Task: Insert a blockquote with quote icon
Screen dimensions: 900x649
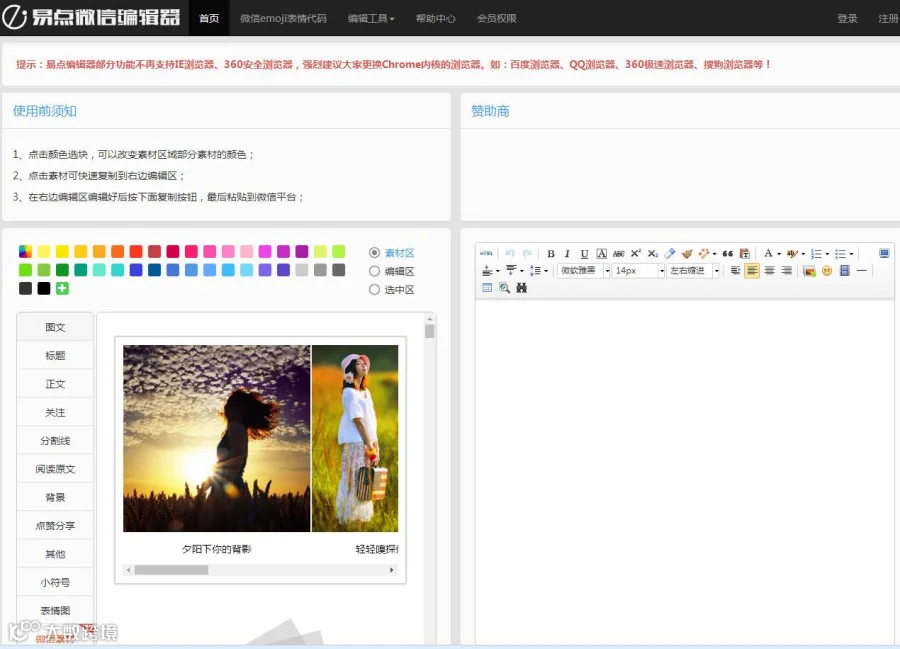Action: (728, 254)
